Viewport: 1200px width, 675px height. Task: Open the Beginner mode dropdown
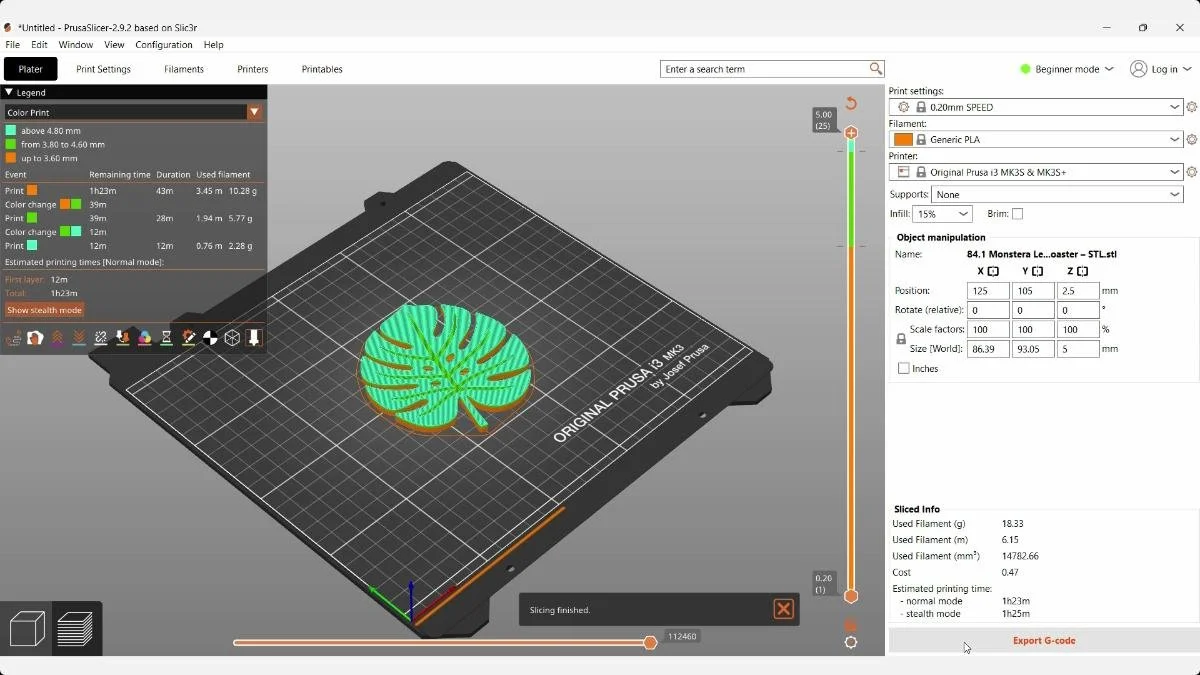(1066, 69)
